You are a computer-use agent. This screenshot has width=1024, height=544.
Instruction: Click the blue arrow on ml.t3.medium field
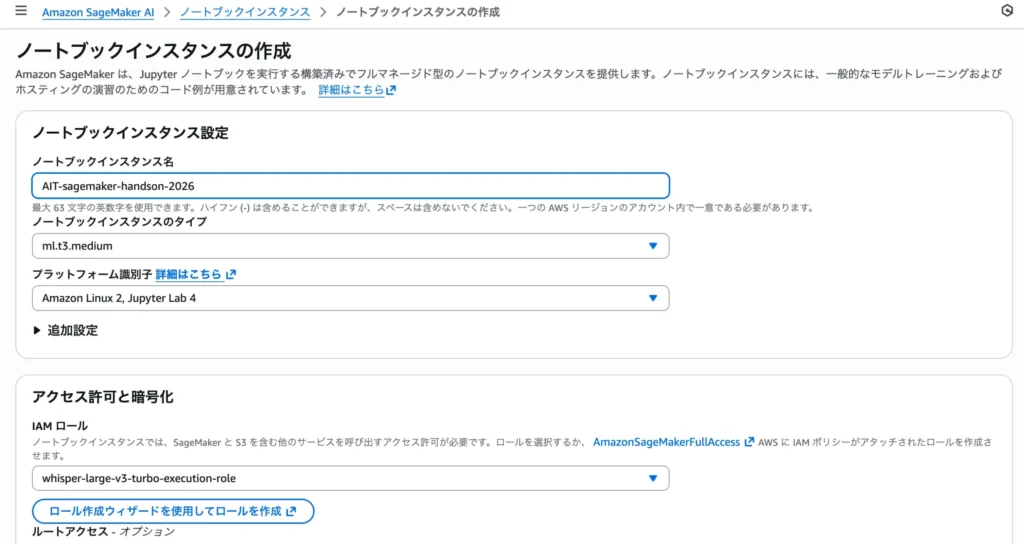click(x=653, y=246)
